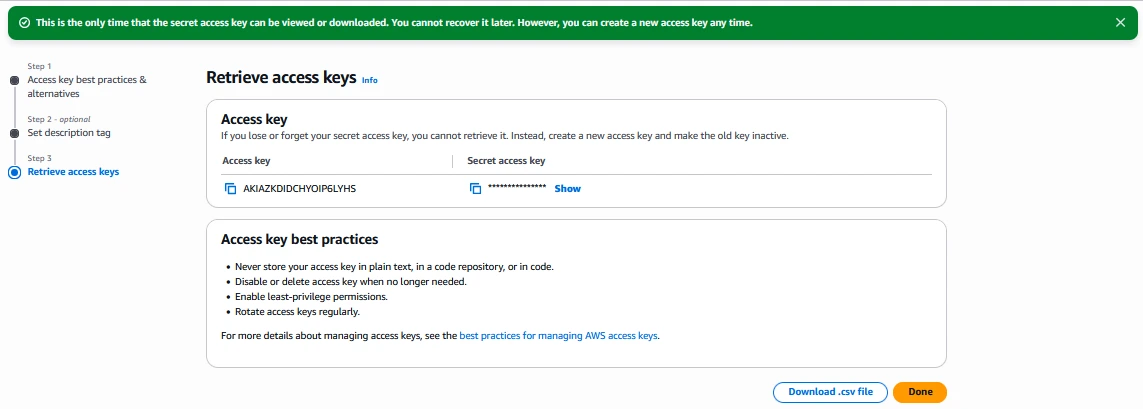Click the Step 2 circle marker
The height and width of the screenshot is (409, 1143).
pos(14,133)
